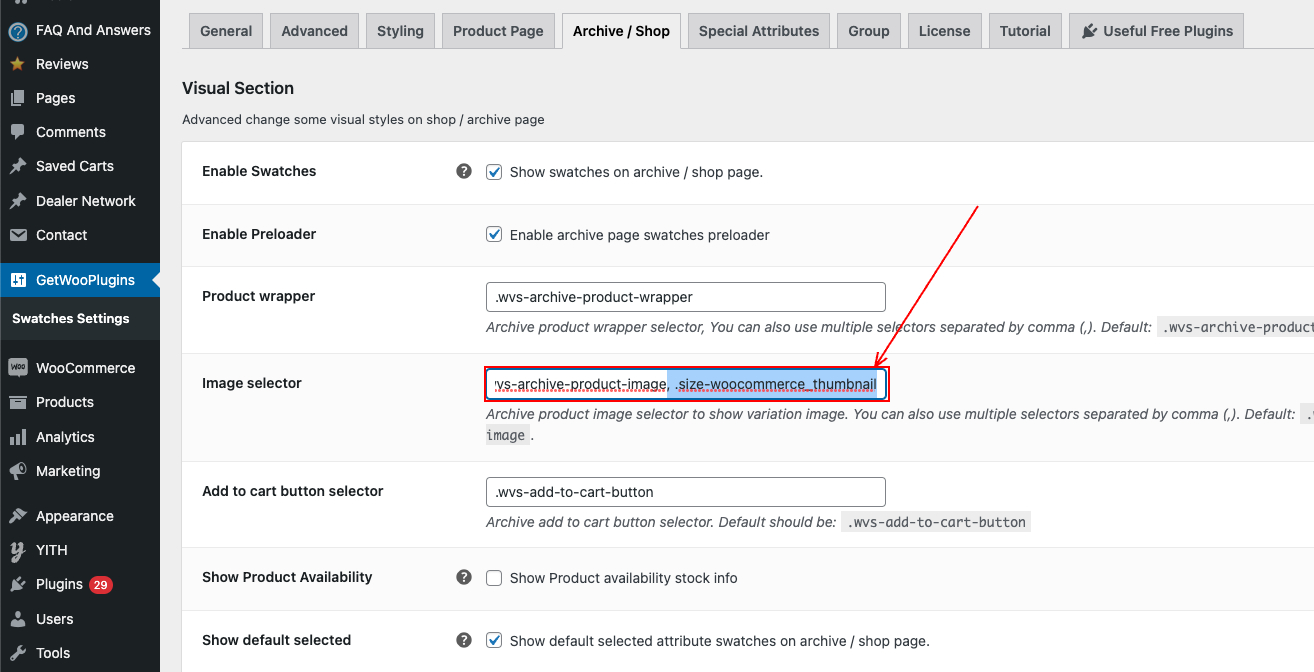Image resolution: width=1314 pixels, height=672 pixels.
Task: Open the General tab
Action: 226,31
